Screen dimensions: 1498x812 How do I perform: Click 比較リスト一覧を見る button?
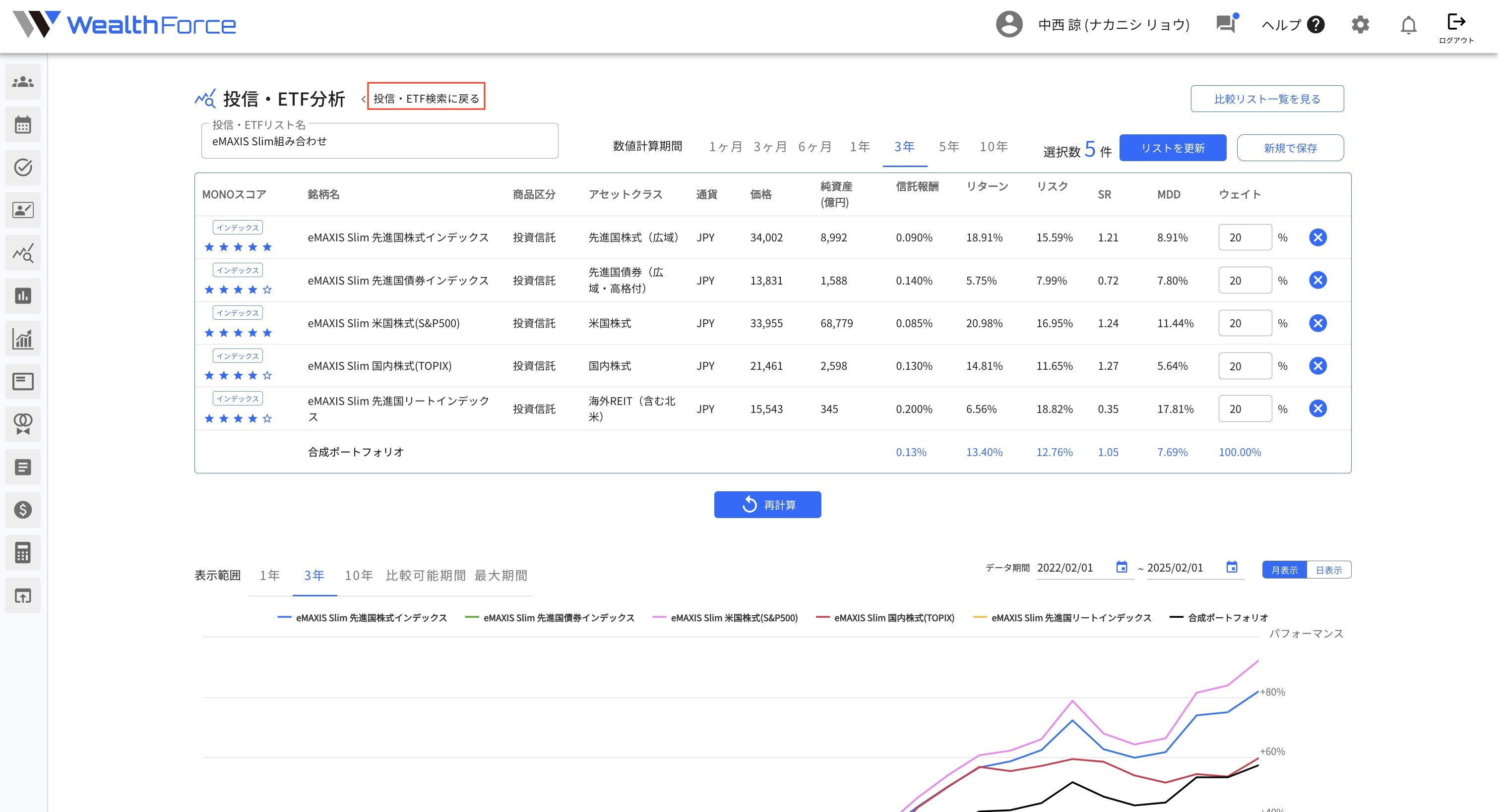[1266, 99]
